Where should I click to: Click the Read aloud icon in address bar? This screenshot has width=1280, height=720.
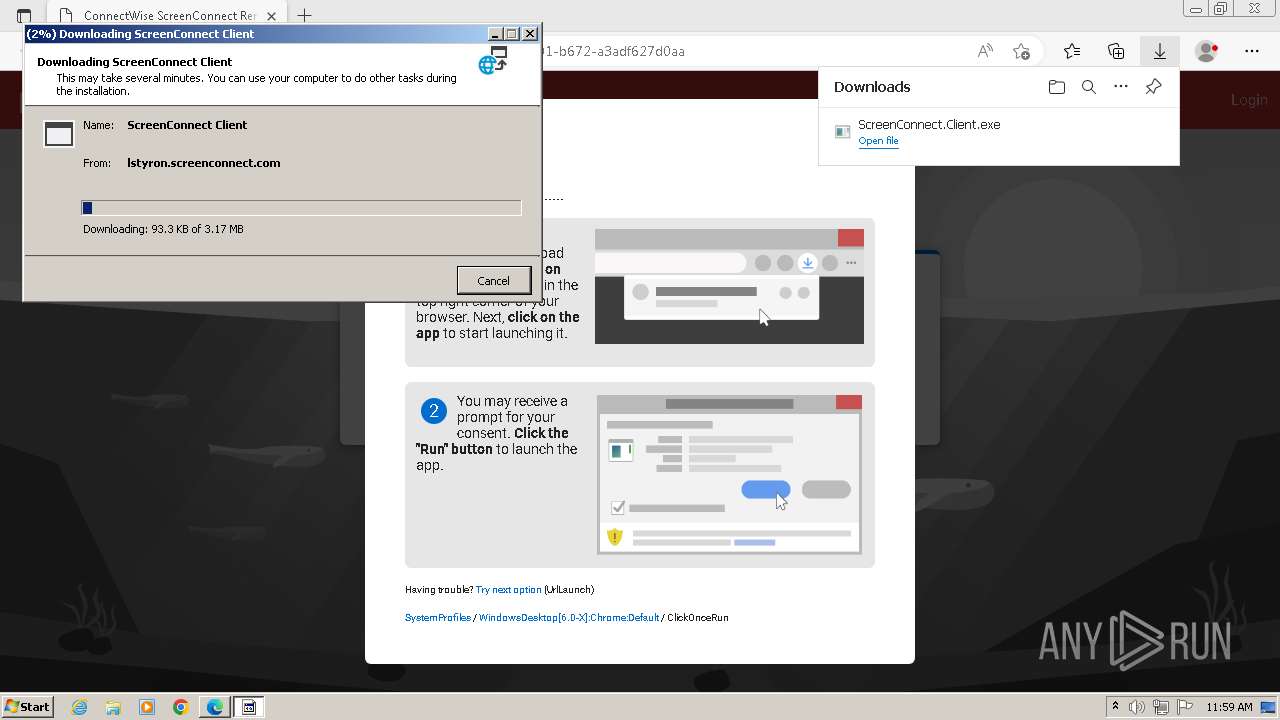(985, 51)
